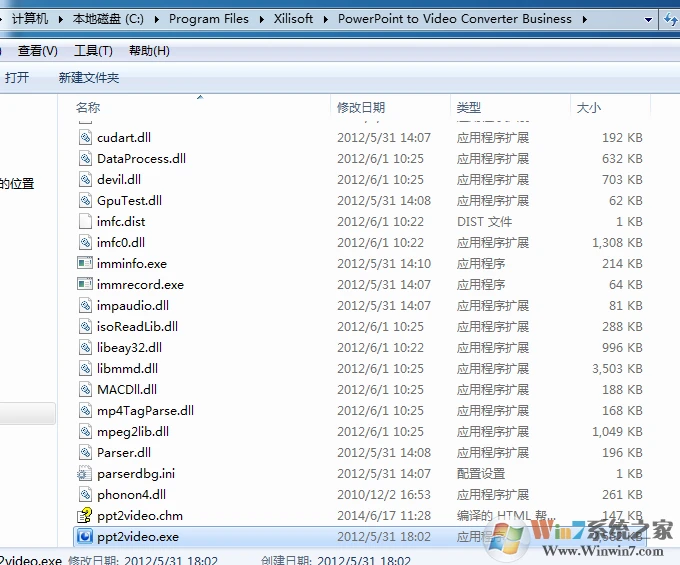Click the file name parserdbg.ini
Screen dimensions: 680x565
coord(136,474)
